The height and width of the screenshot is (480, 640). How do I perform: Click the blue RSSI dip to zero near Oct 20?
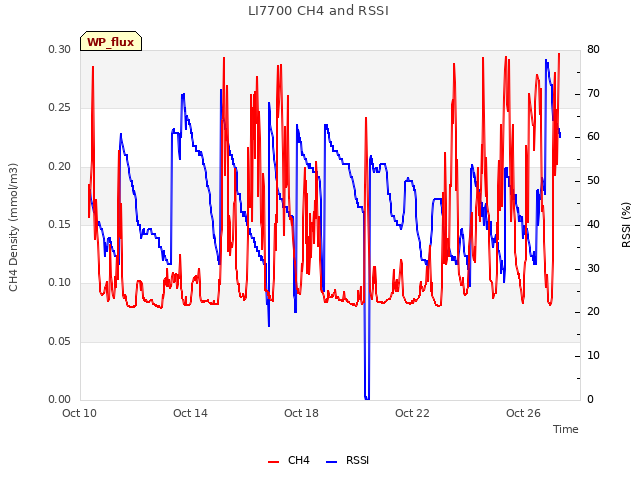(x=367, y=398)
